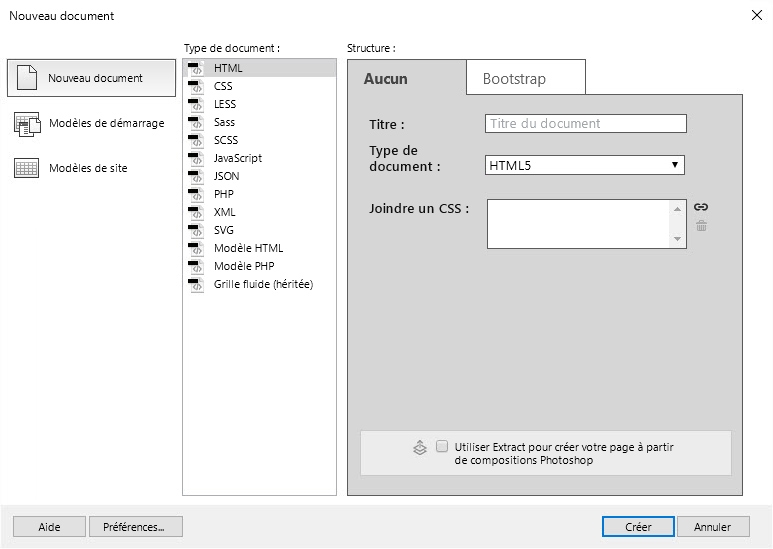Open the Préférences... dialog button
This screenshot has height=549, width=773.
point(135,527)
